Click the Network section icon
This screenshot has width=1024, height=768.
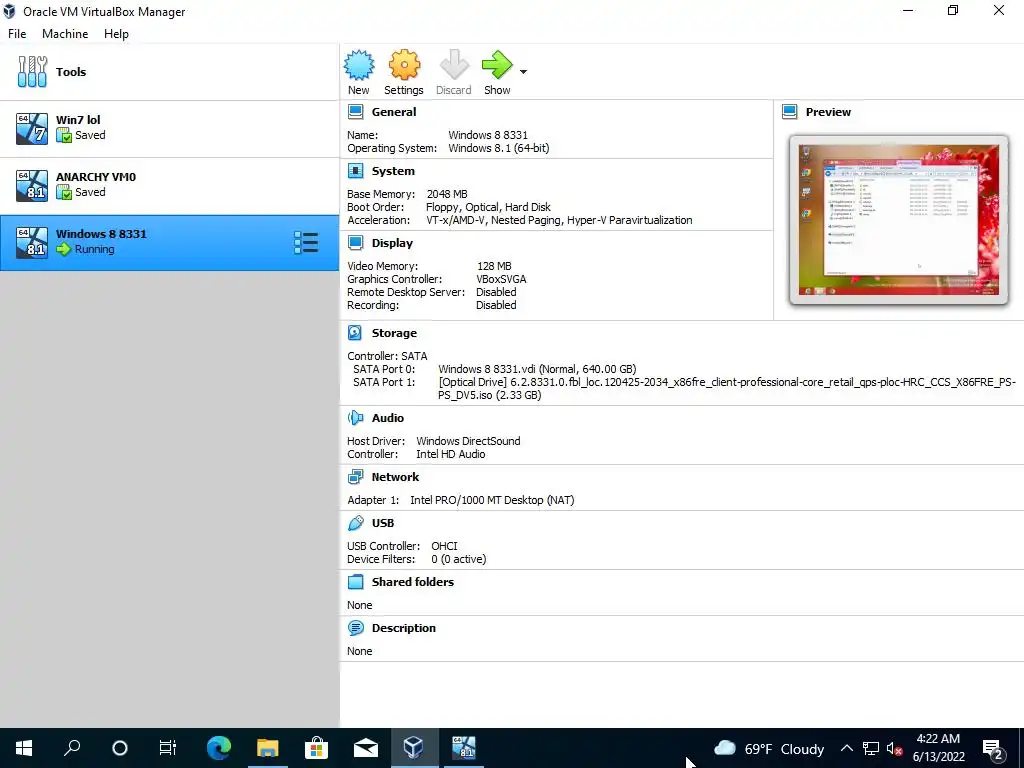(355, 477)
